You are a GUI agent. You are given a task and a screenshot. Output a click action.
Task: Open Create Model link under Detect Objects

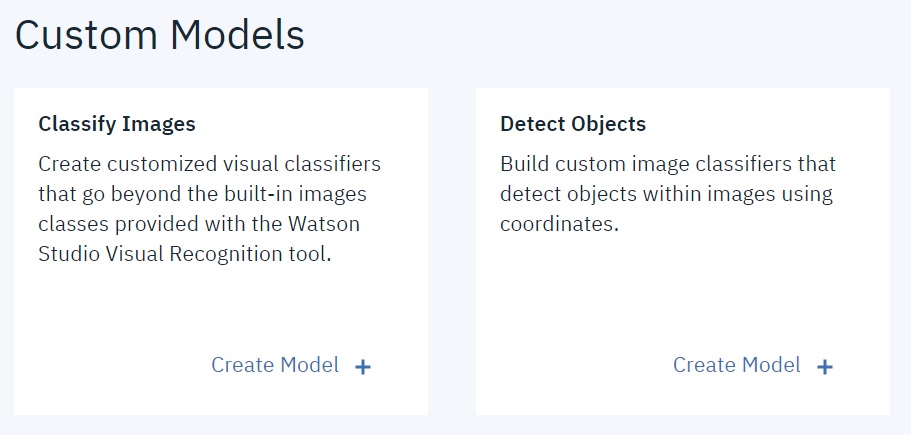(x=737, y=365)
